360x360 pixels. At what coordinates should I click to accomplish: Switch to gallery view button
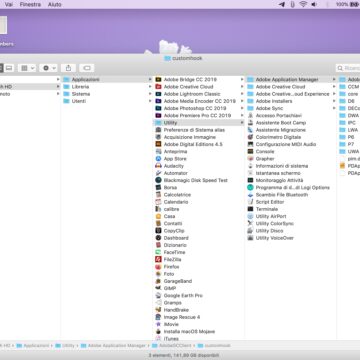(9, 68)
